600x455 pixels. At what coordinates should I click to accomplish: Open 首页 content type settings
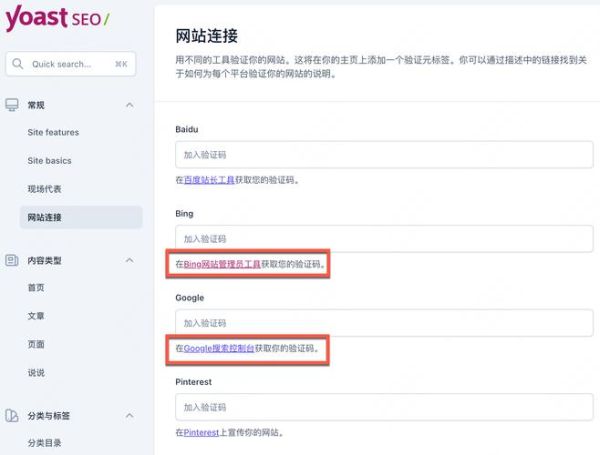36,287
